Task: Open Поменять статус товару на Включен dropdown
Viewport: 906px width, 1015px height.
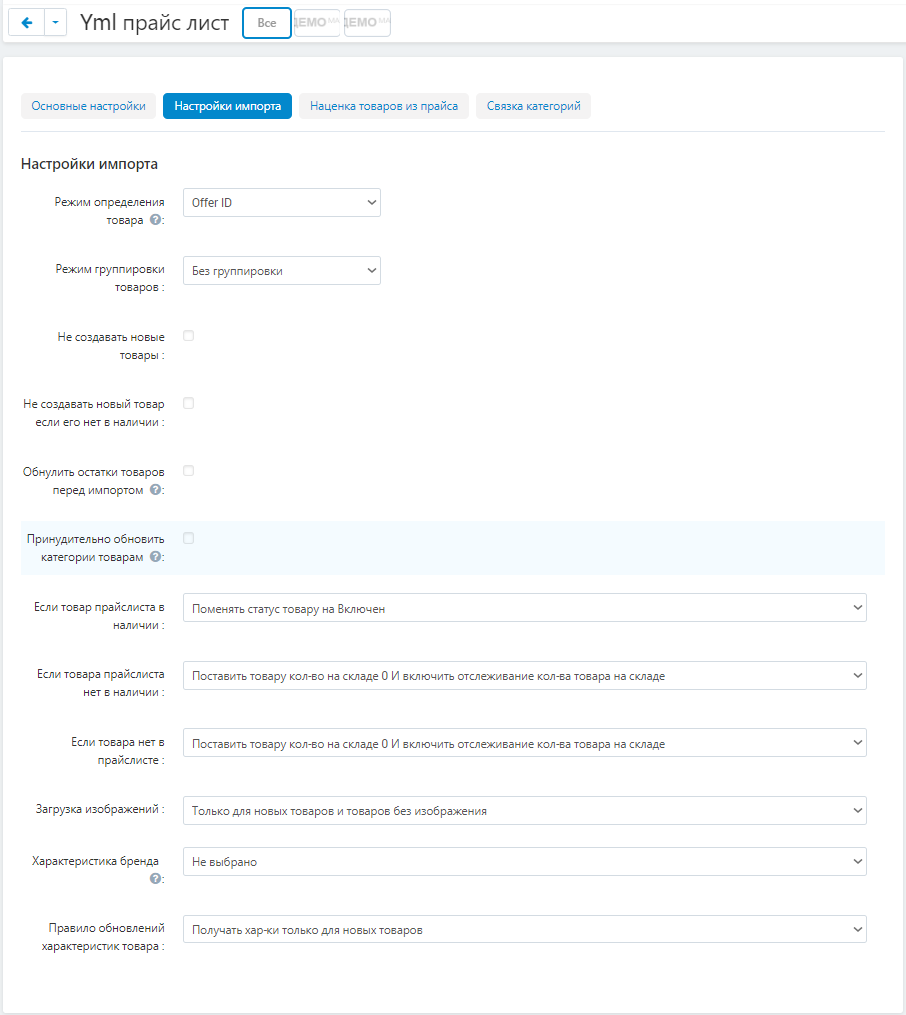Action: [524, 608]
